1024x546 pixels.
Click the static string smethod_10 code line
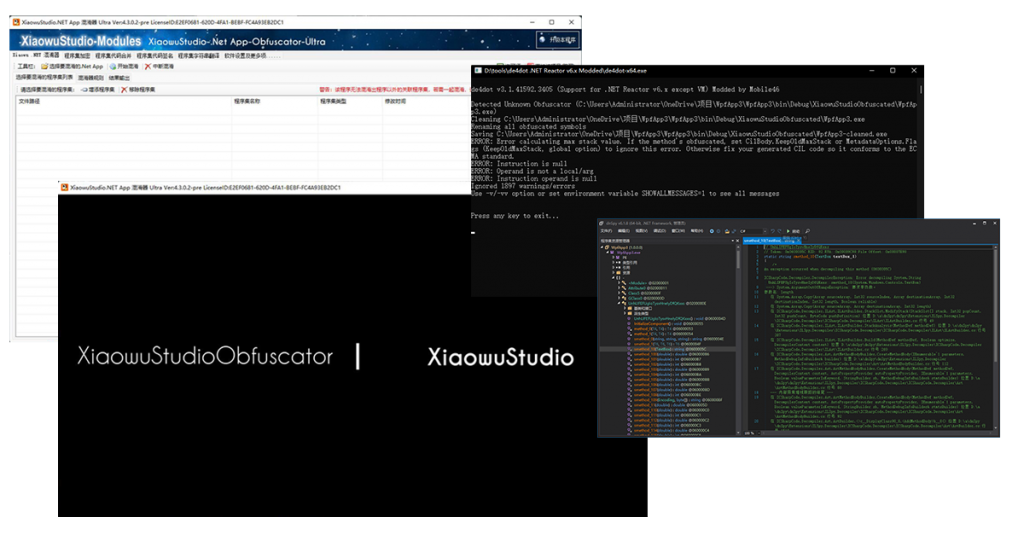coord(810,257)
